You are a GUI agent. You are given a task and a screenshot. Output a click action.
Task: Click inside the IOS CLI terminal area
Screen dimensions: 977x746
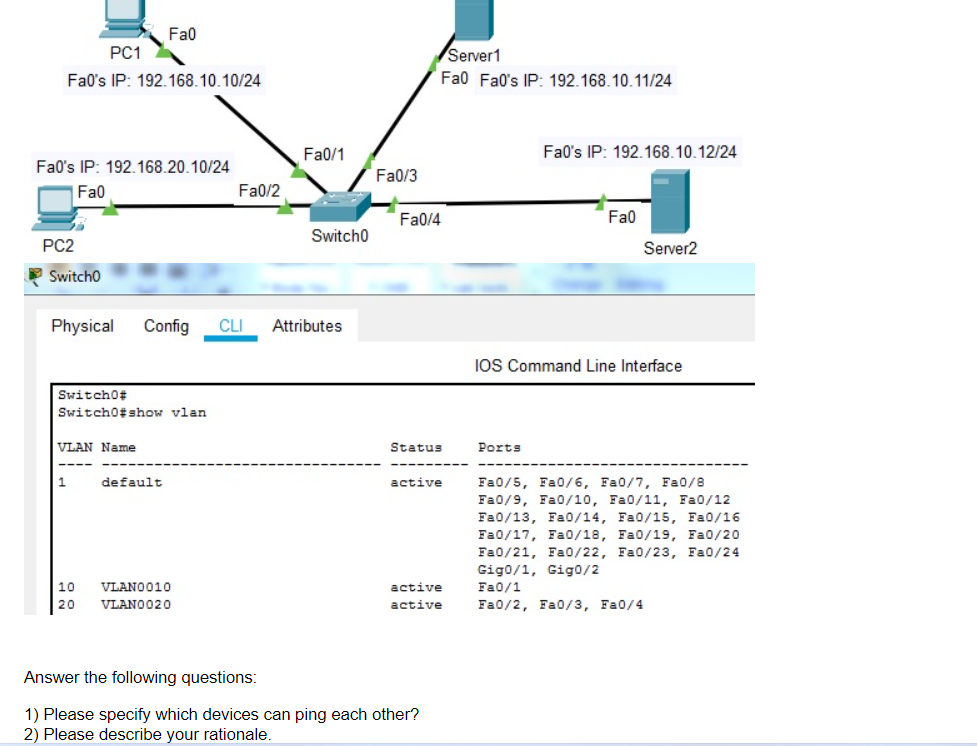pos(403,499)
